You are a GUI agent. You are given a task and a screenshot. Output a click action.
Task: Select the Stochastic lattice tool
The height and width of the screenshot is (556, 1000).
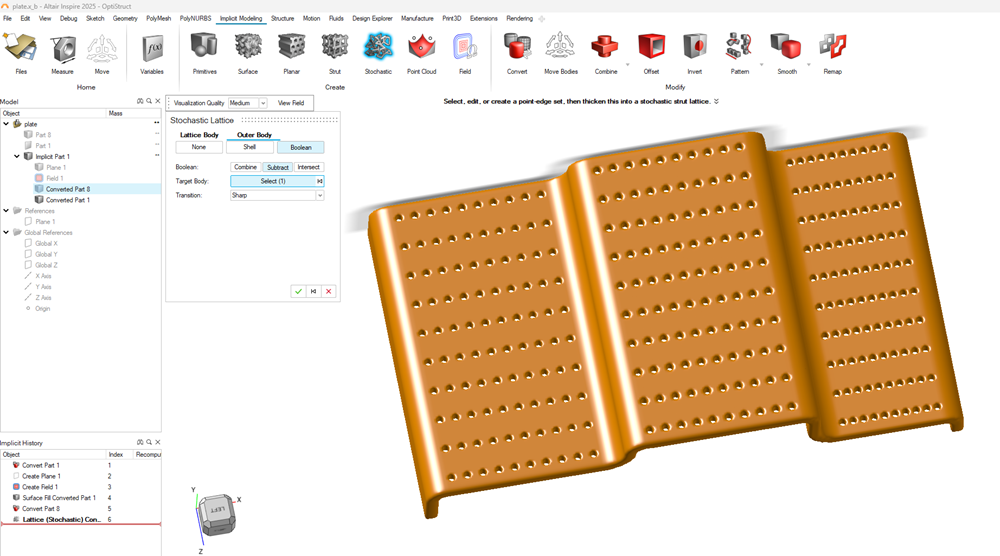(x=378, y=52)
